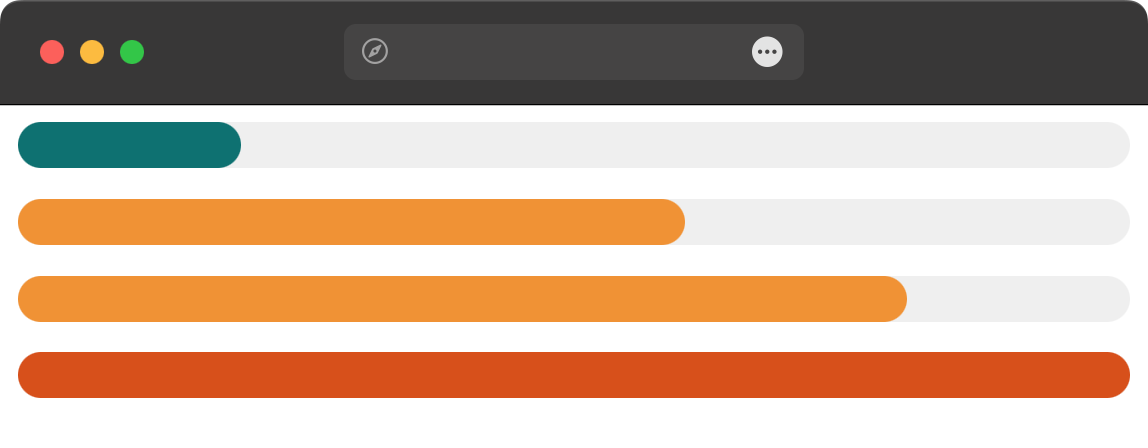The image size is (1148, 448).
Task: Click left start of teal bar
Action: [x=31, y=145]
